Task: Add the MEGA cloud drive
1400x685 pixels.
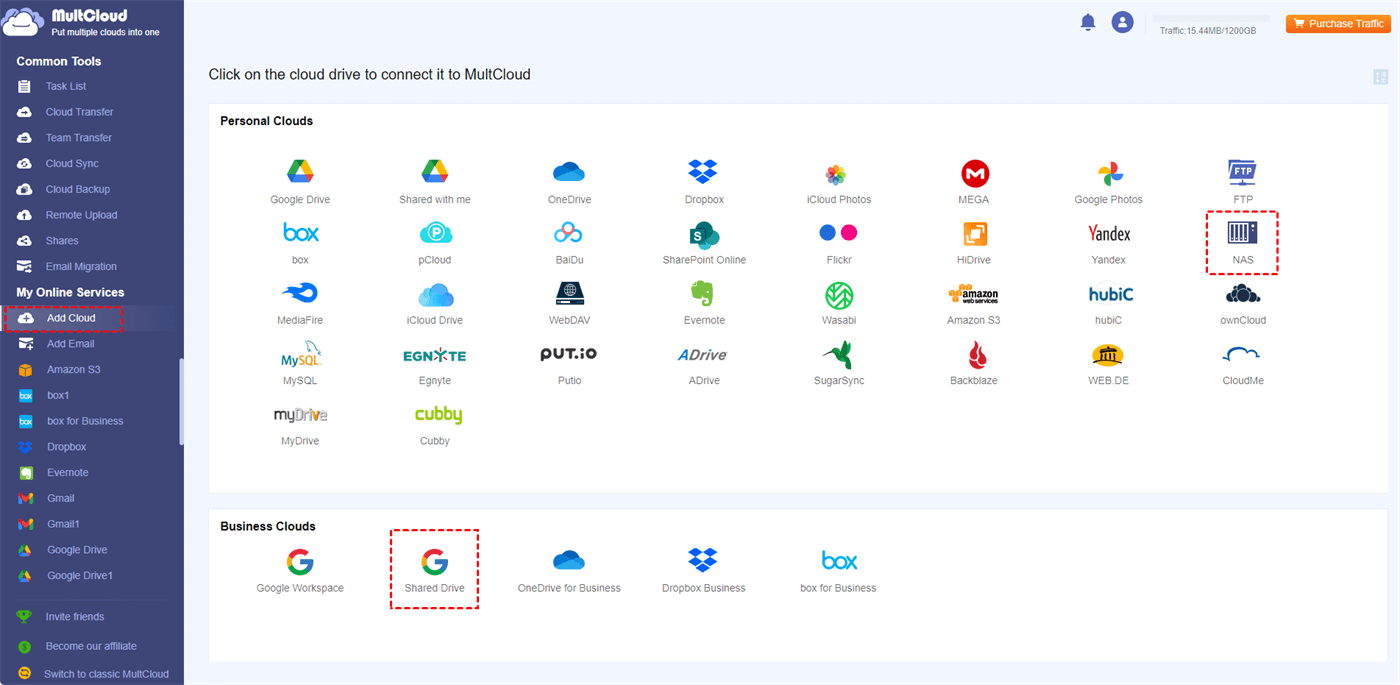Action: click(x=975, y=173)
